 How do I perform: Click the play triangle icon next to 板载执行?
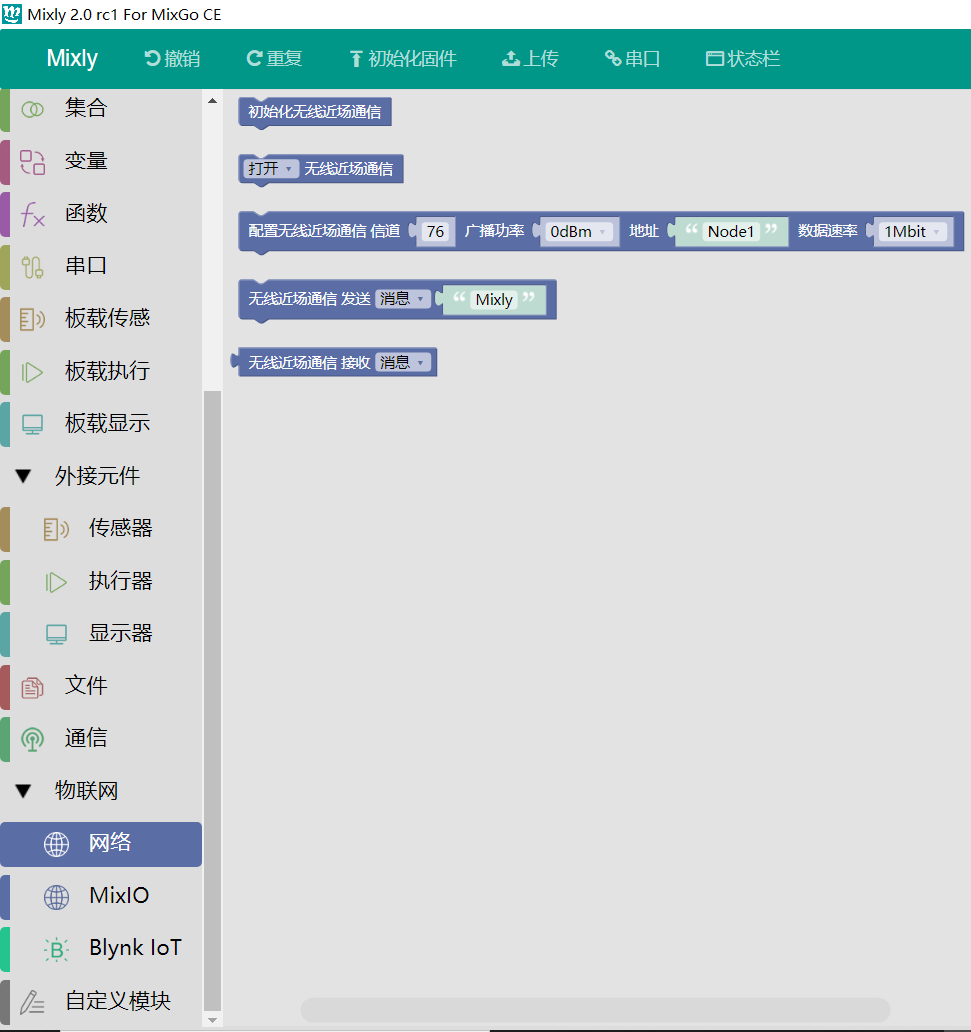(32, 373)
